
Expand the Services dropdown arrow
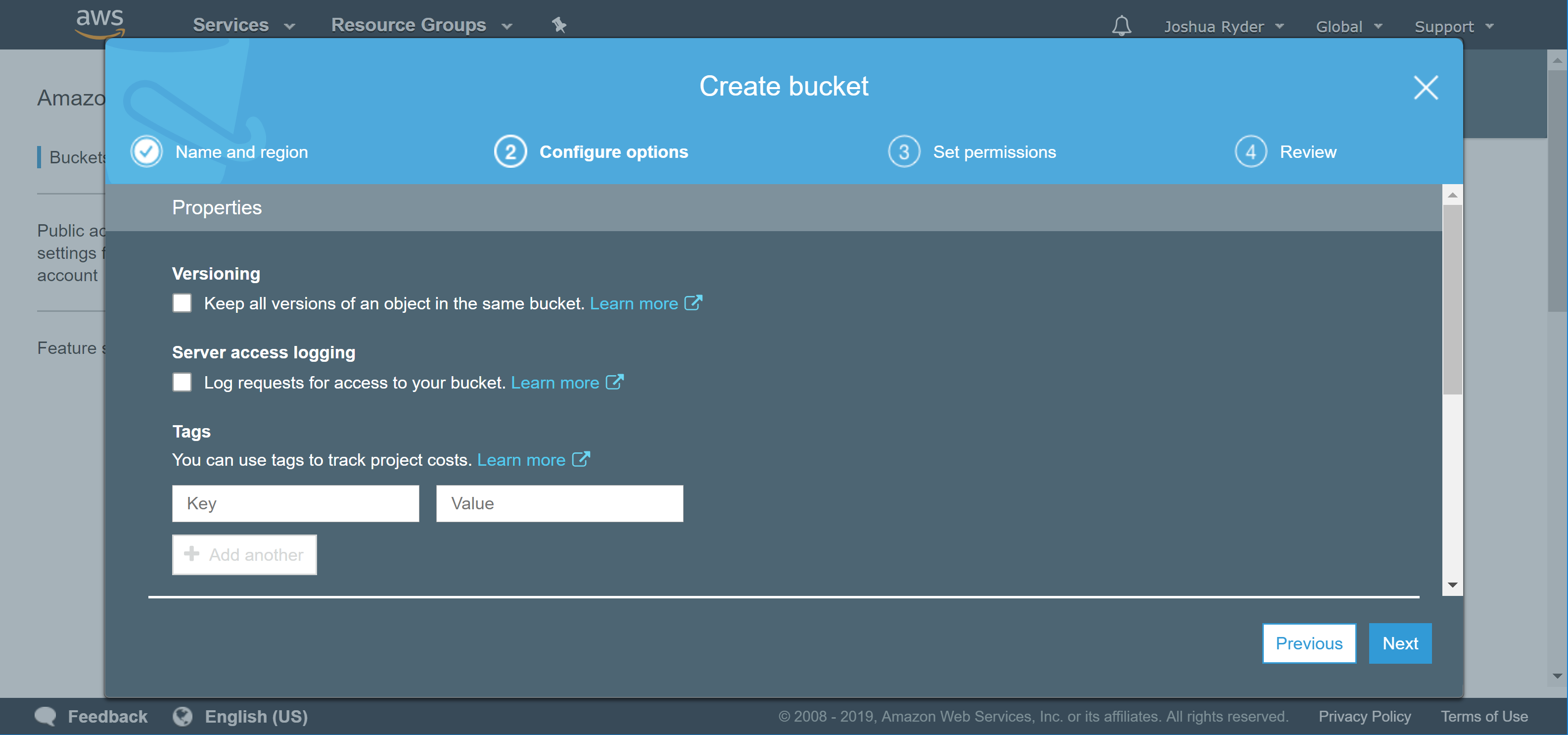click(290, 26)
